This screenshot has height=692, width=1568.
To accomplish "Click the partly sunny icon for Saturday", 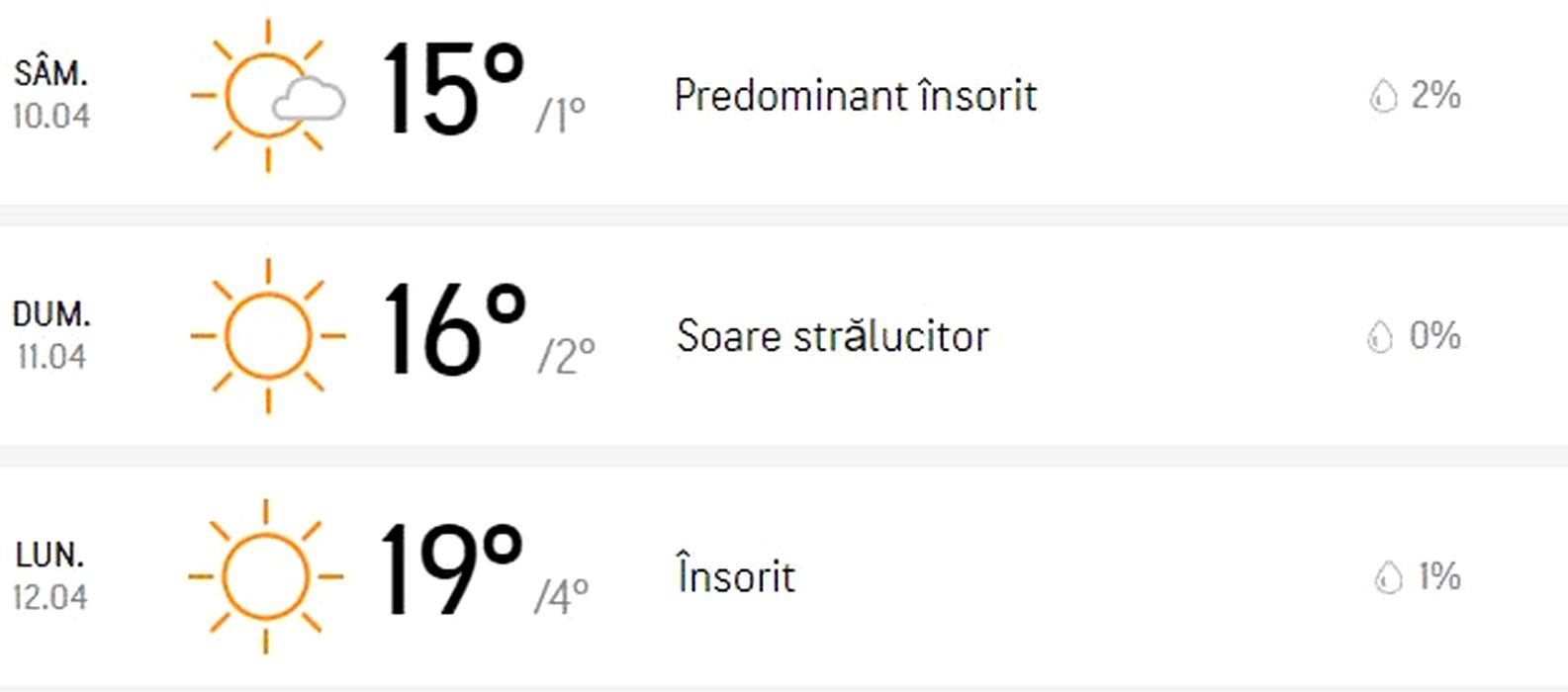I will point(268,96).
